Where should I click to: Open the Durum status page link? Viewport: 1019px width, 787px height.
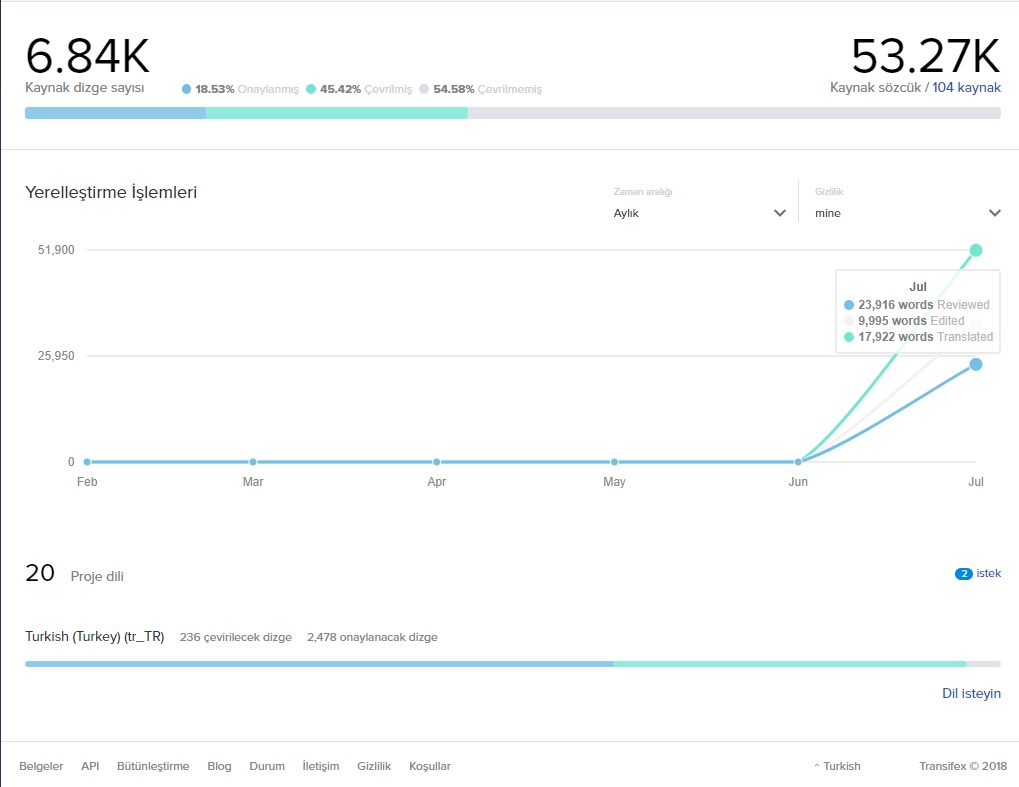(267, 766)
